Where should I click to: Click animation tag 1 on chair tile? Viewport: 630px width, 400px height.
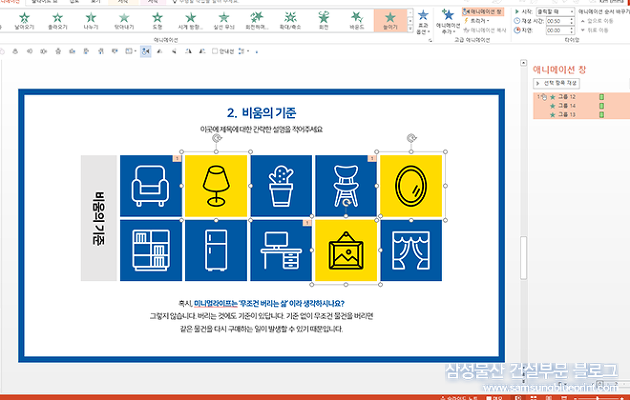coord(372,159)
